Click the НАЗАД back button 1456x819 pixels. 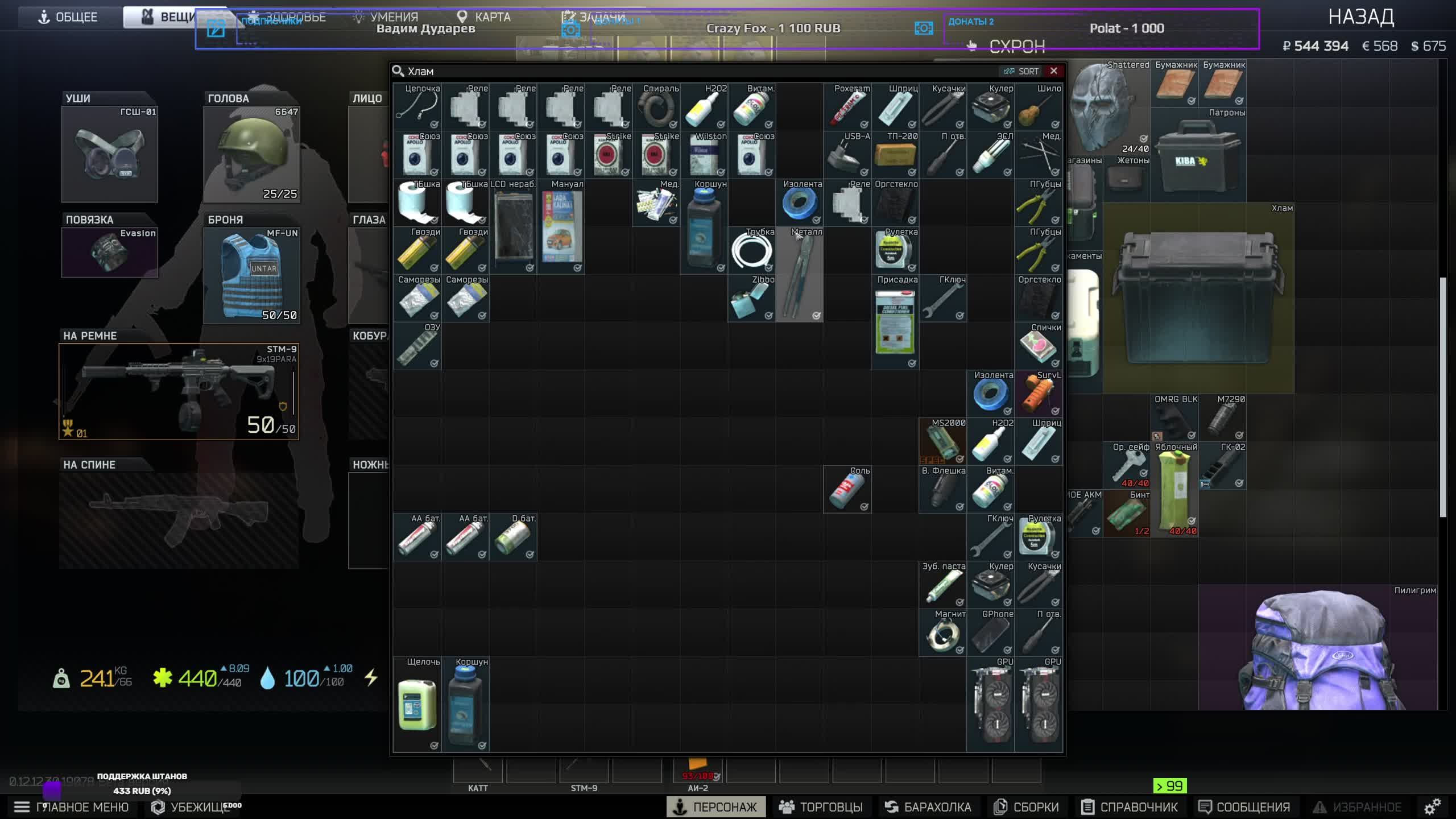click(x=1360, y=17)
